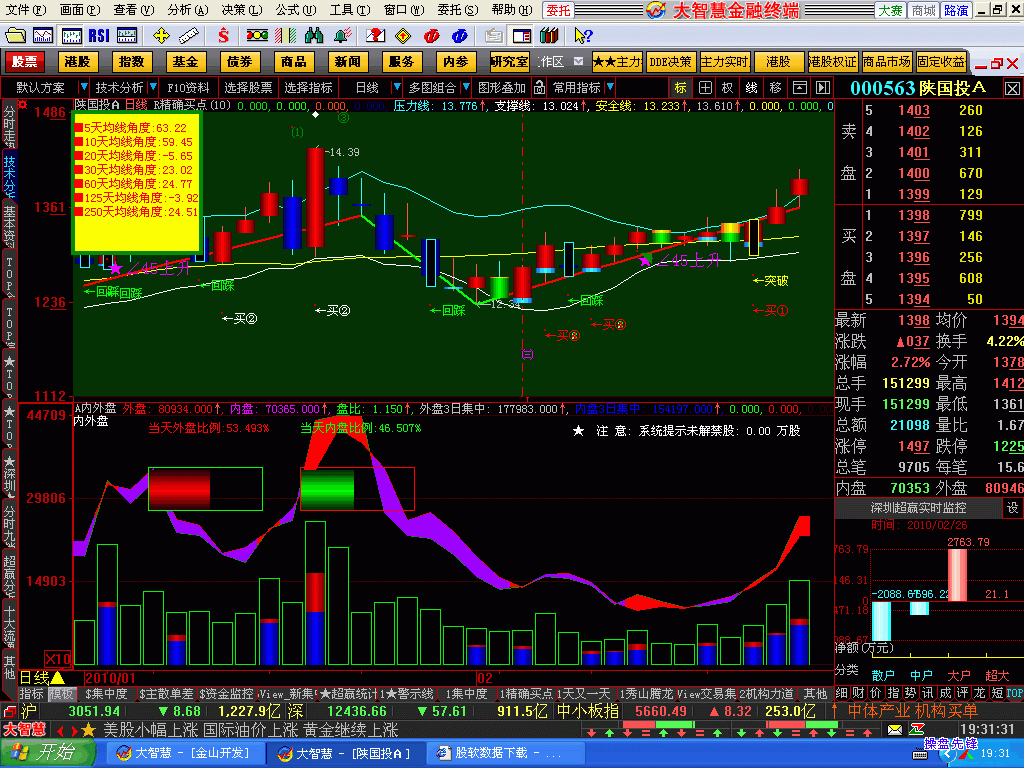Click the 指数 button
This screenshot has height=768, width=1024.
click(x=131, y=61)
